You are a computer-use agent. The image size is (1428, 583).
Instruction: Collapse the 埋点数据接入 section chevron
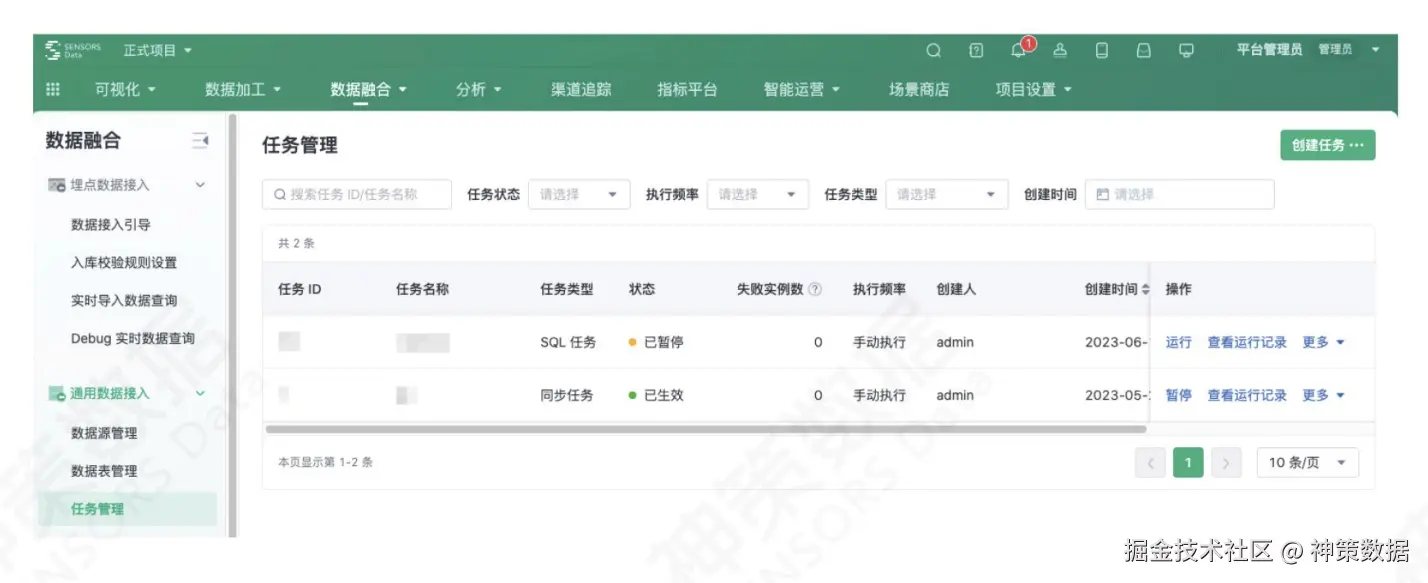(x=200, y=185)
